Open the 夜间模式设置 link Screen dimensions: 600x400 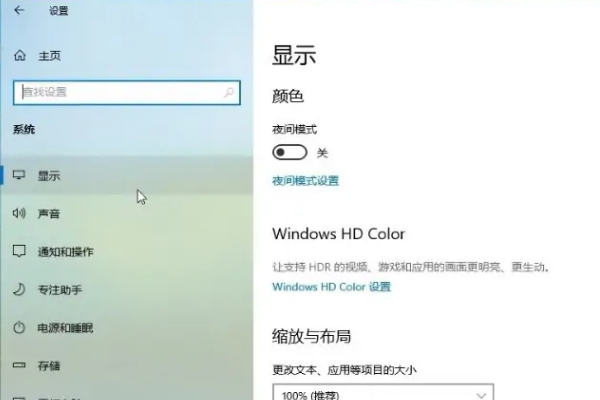(305, 181)
